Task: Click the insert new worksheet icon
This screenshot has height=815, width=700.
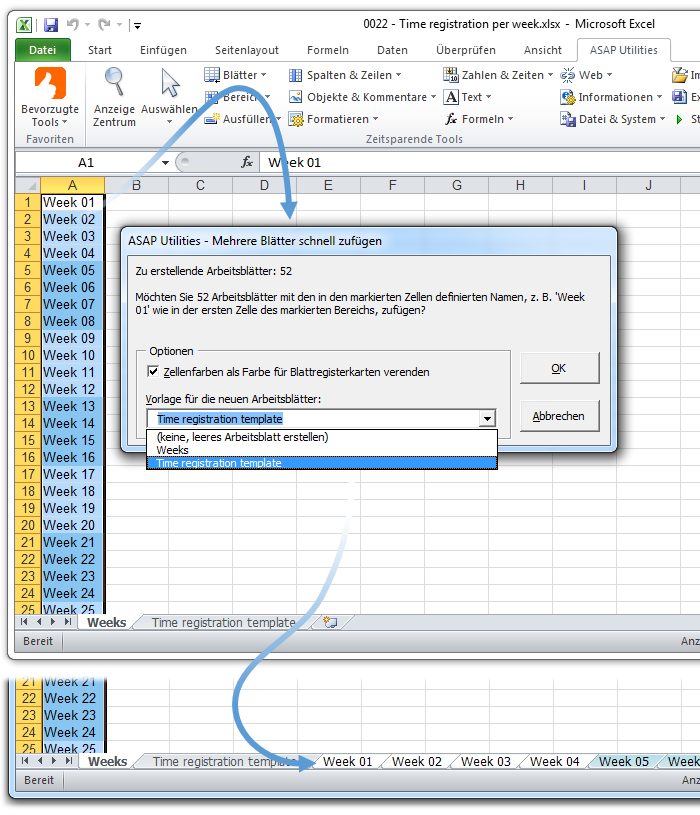Action: [330, 622]
